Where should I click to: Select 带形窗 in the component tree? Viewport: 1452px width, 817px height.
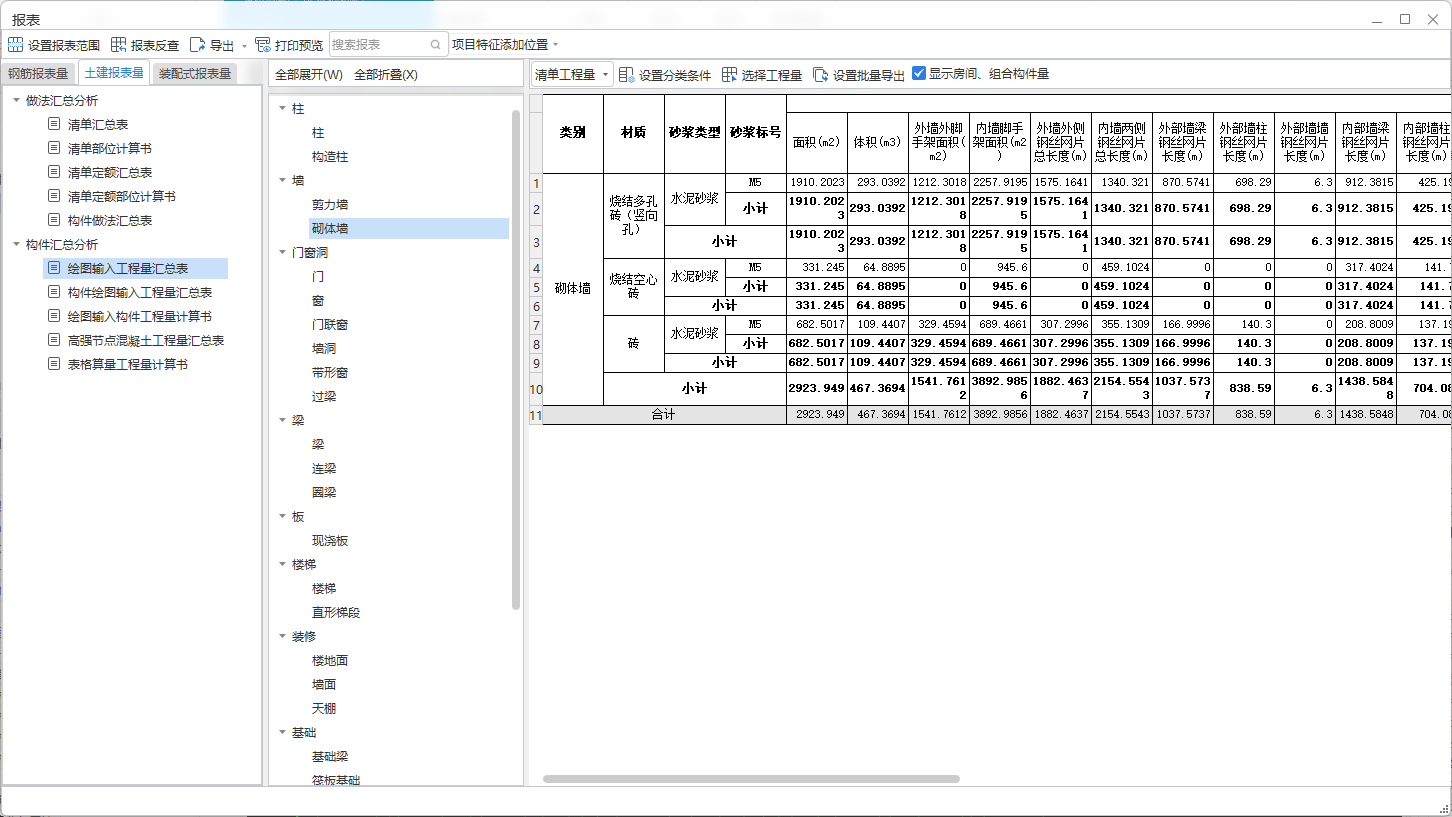coord(330,372)
